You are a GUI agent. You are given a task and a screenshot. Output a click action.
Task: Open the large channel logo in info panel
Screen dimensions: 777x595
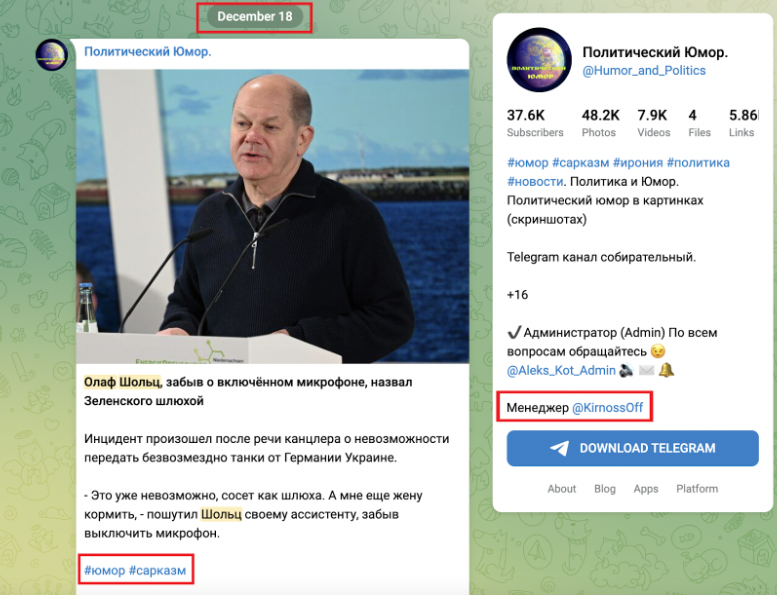coord(539,59)
